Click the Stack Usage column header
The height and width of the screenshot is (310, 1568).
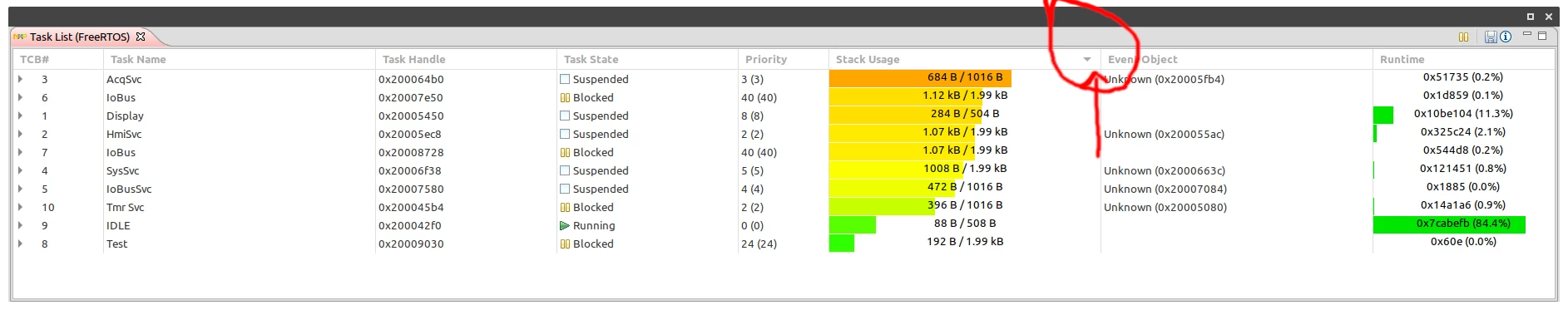(964, 59)
